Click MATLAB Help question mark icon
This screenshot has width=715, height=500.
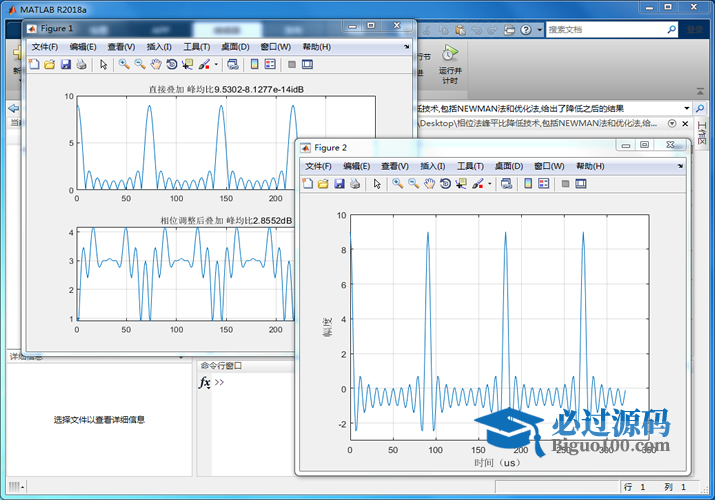pyautogui.click(x=526, y=30)
